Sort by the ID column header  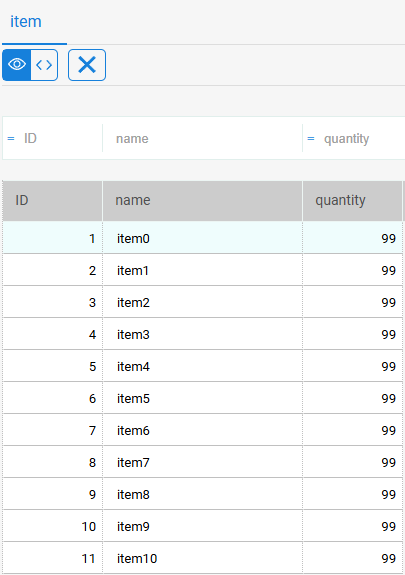point(52,201)
